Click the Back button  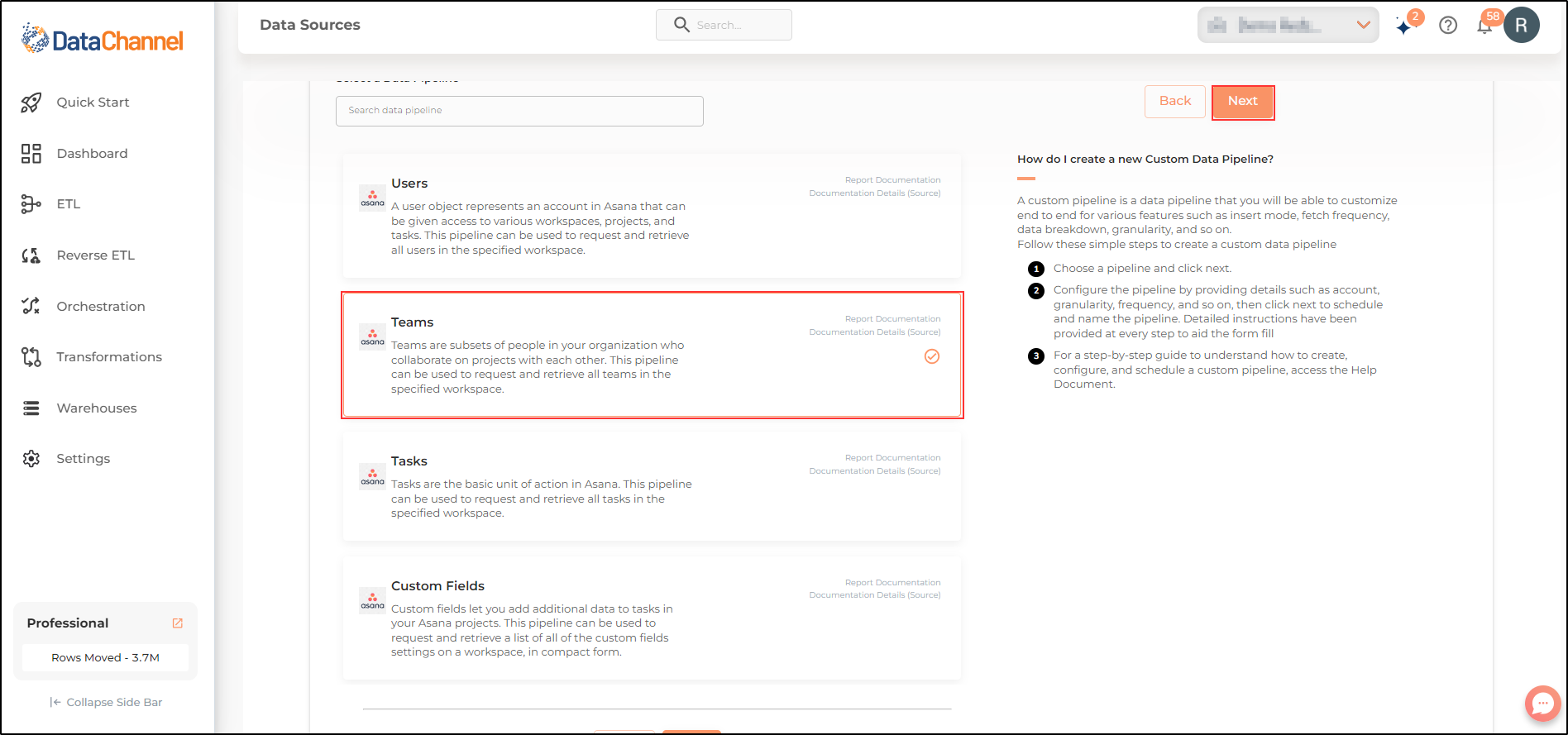tap(1175, 102)
